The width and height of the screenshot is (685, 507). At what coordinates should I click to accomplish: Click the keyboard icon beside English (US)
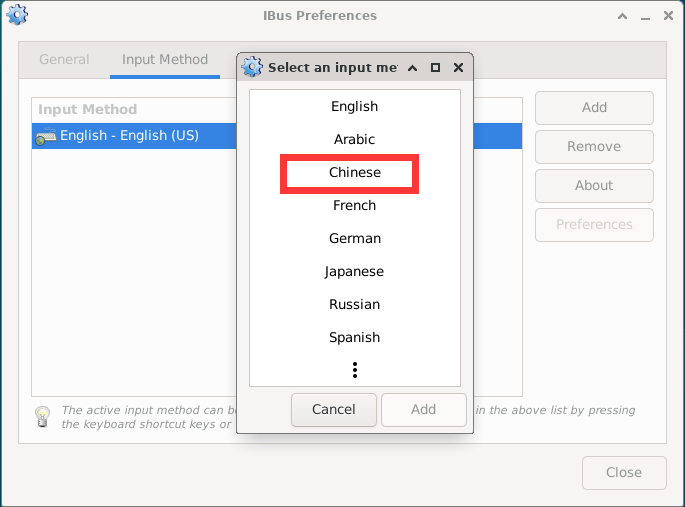tap(46, 136)
